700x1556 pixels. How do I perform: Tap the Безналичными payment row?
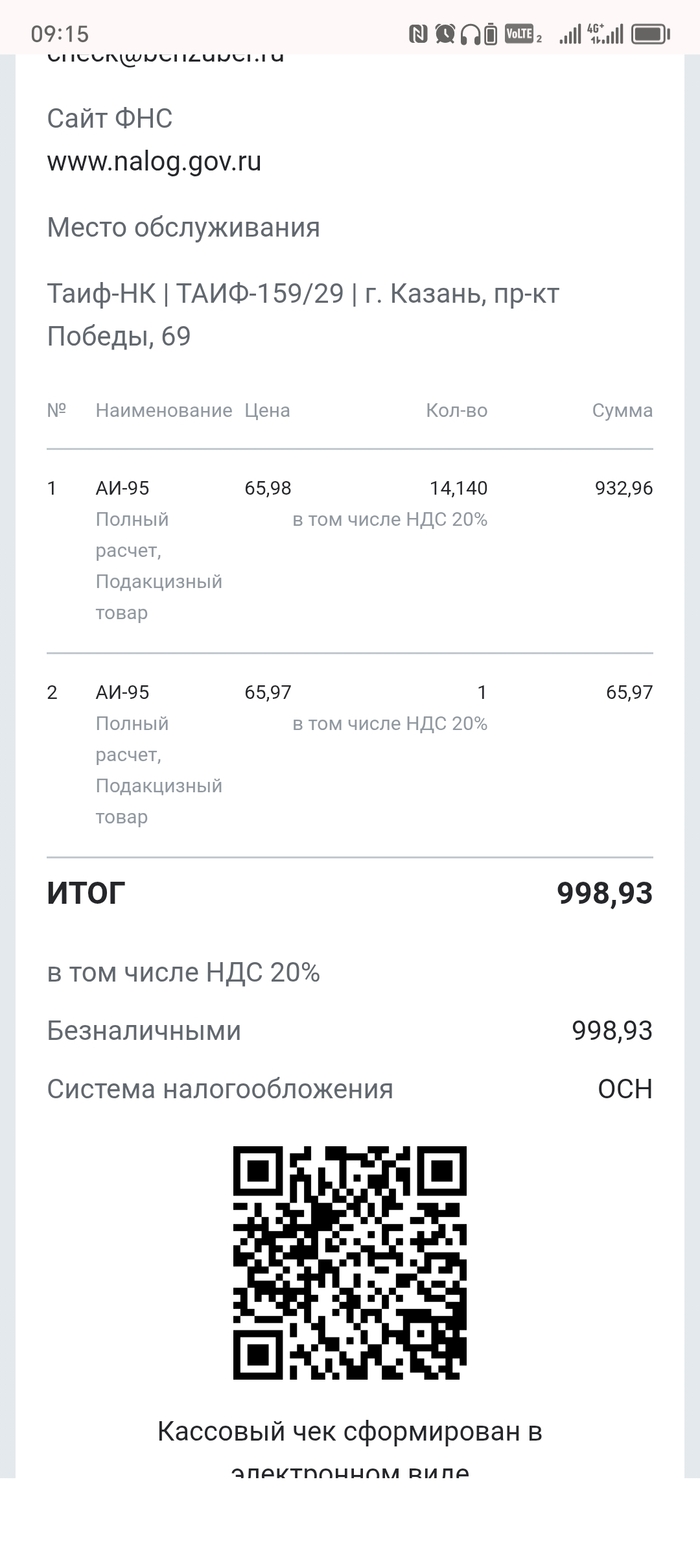tap(144, 1031)
